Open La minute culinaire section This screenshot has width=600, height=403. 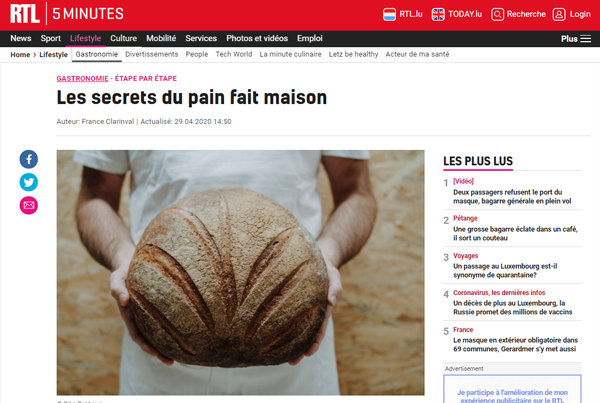(x=290, y=54)
